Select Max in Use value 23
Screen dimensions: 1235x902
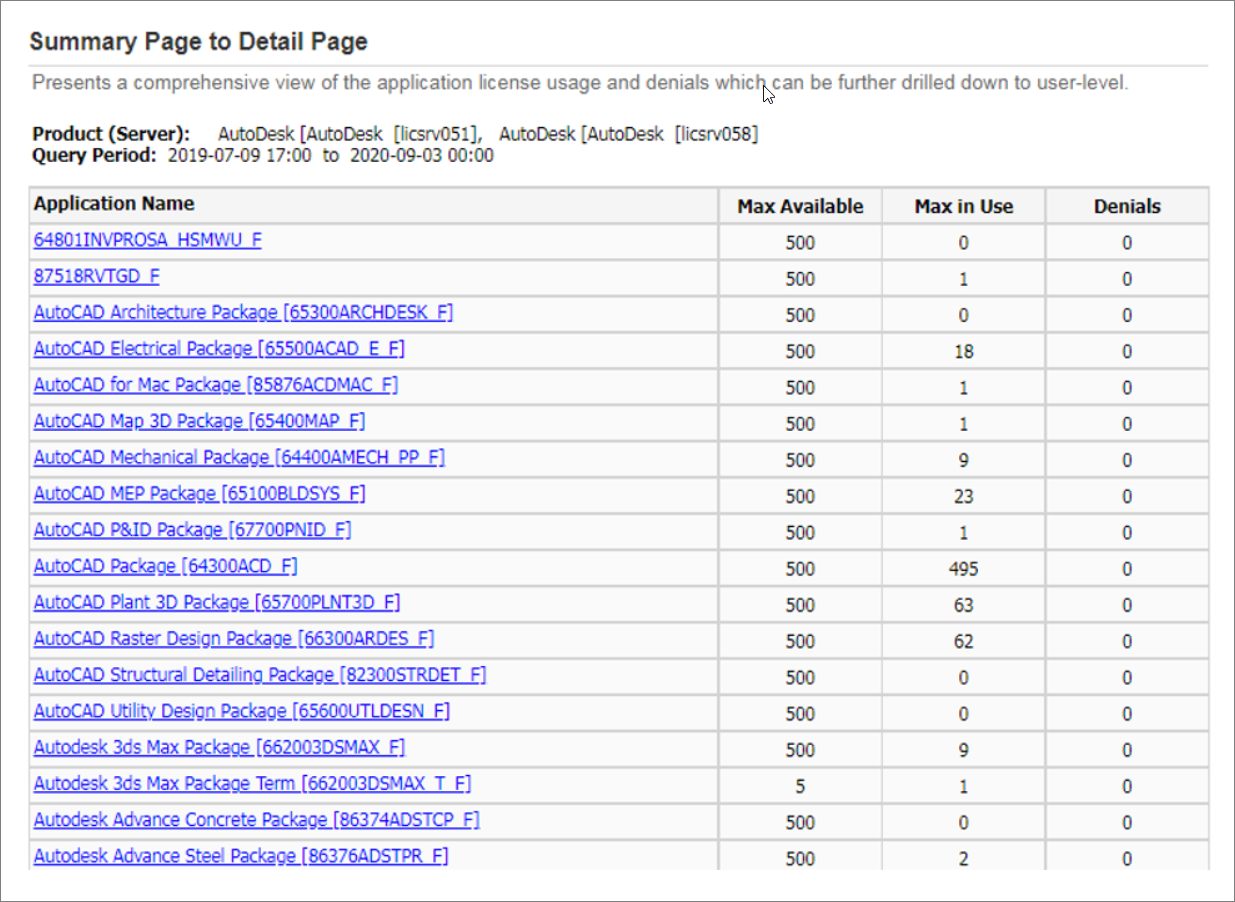point(964,497)
